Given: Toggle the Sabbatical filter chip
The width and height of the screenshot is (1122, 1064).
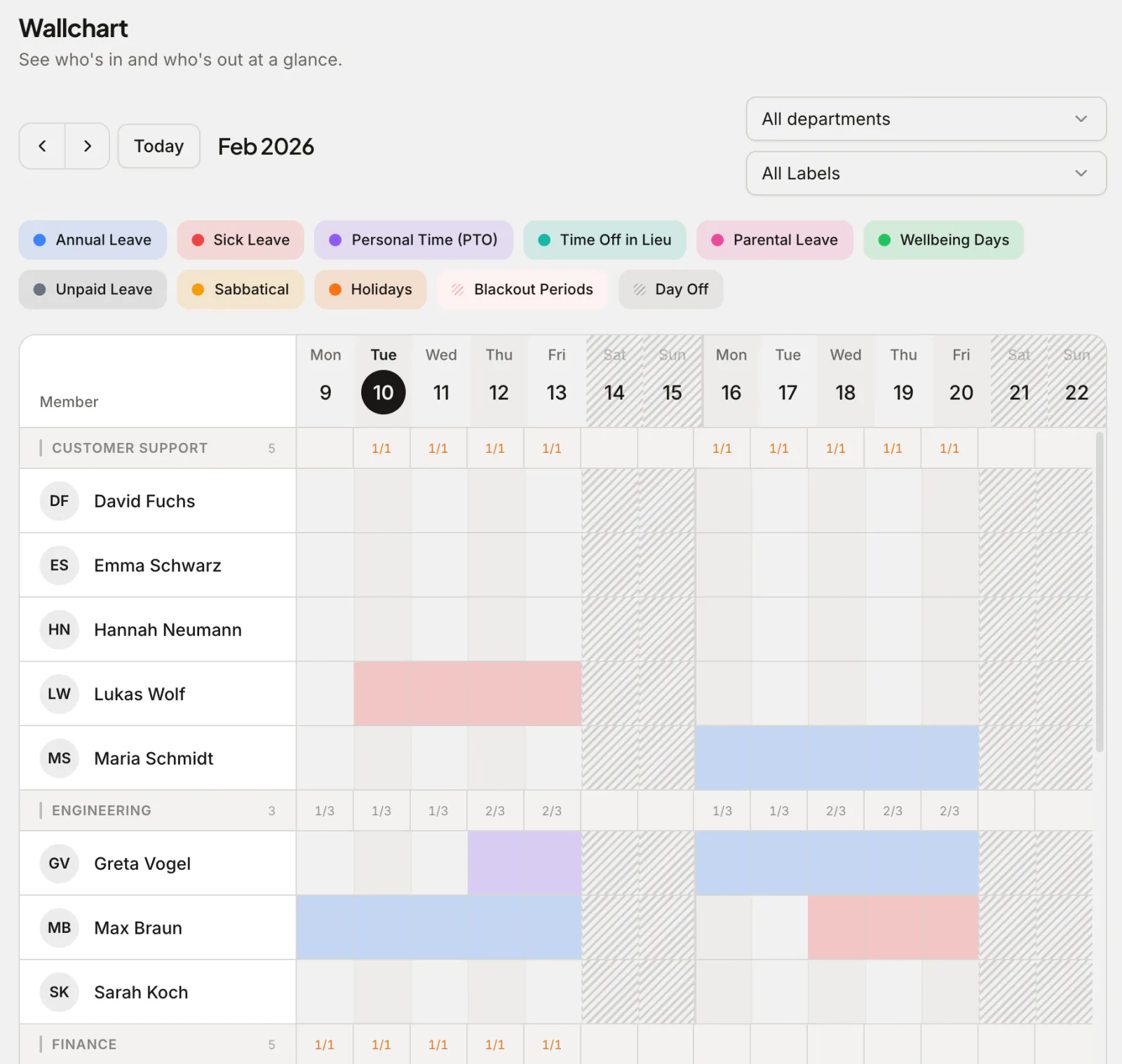Looking at the screenshot, I should (241, 289).
